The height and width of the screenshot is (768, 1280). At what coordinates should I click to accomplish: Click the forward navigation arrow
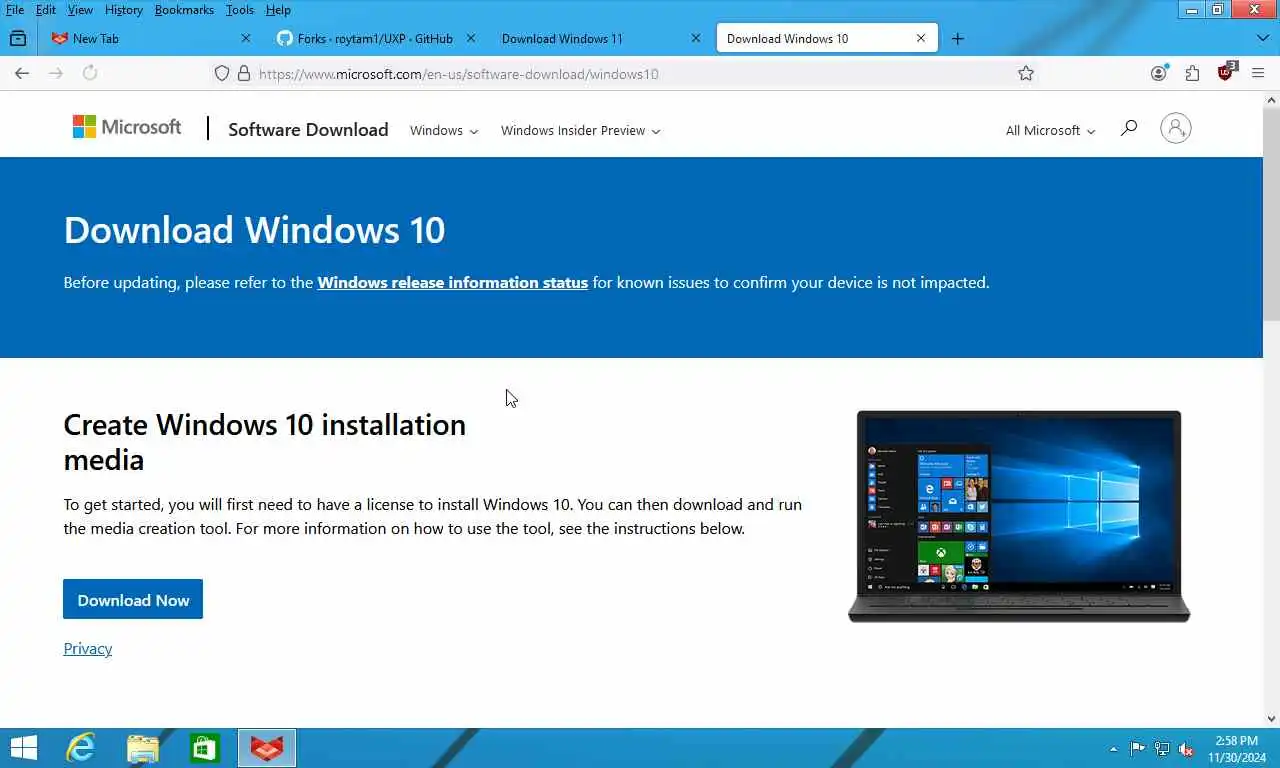tap(56, 73)
